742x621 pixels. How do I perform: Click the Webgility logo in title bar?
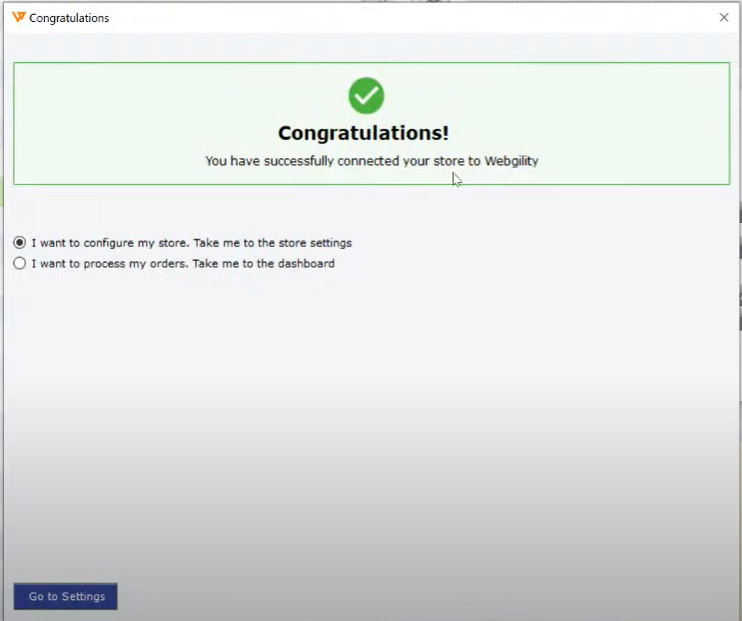pyautogui.click(x=18, y=18)
